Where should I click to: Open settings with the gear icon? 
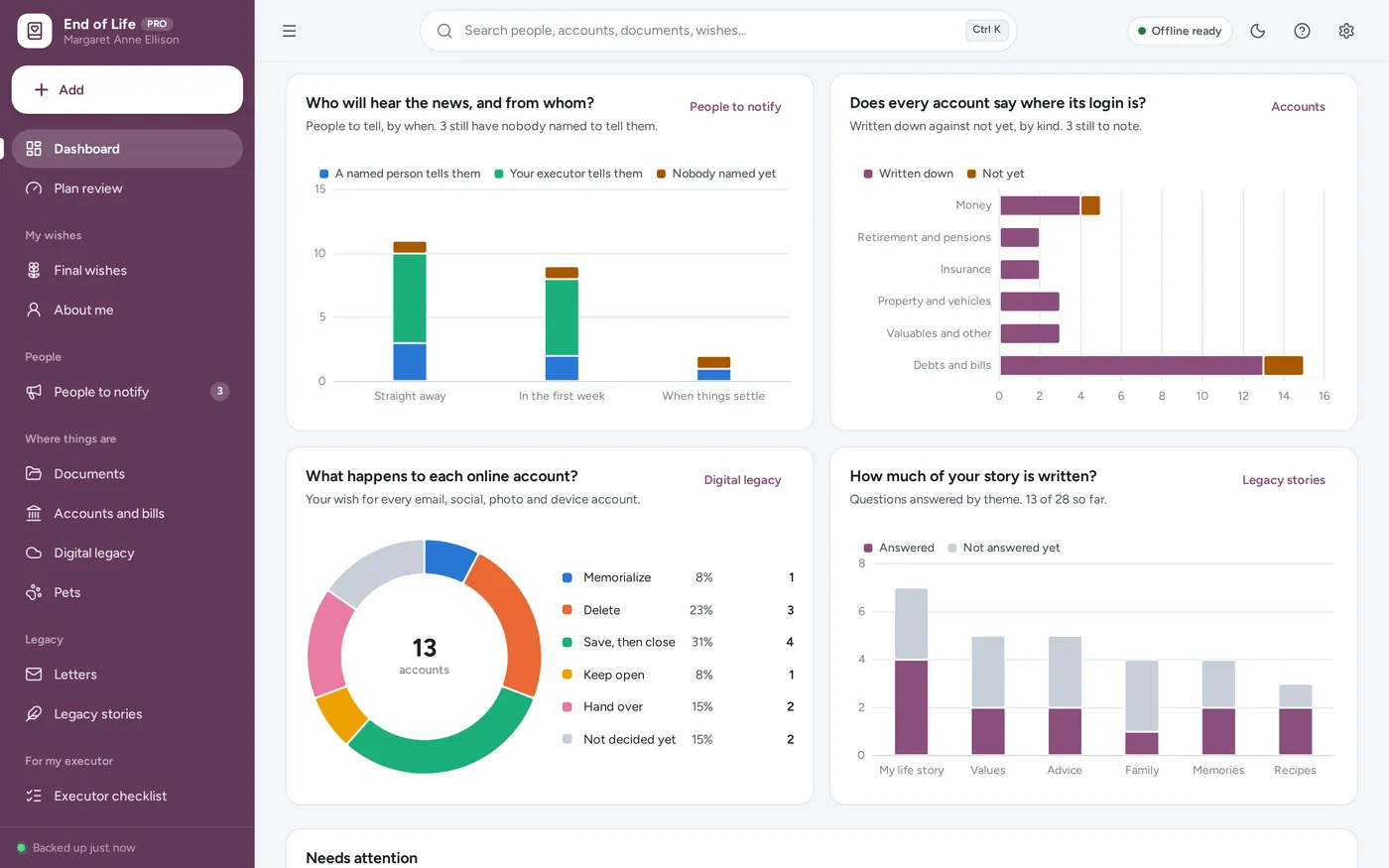coord(1346,31)
